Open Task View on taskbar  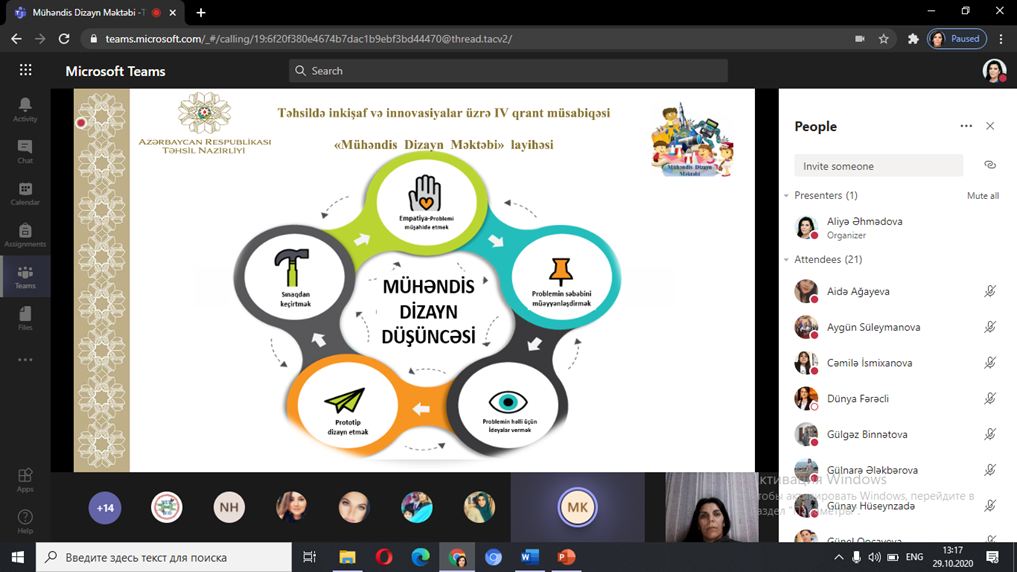coord(309,557)
